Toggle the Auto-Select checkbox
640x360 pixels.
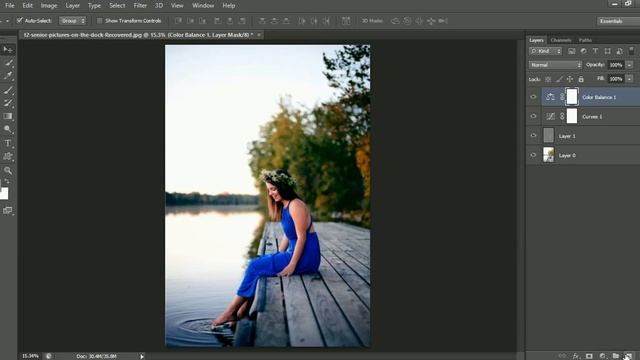coord(19,20)
